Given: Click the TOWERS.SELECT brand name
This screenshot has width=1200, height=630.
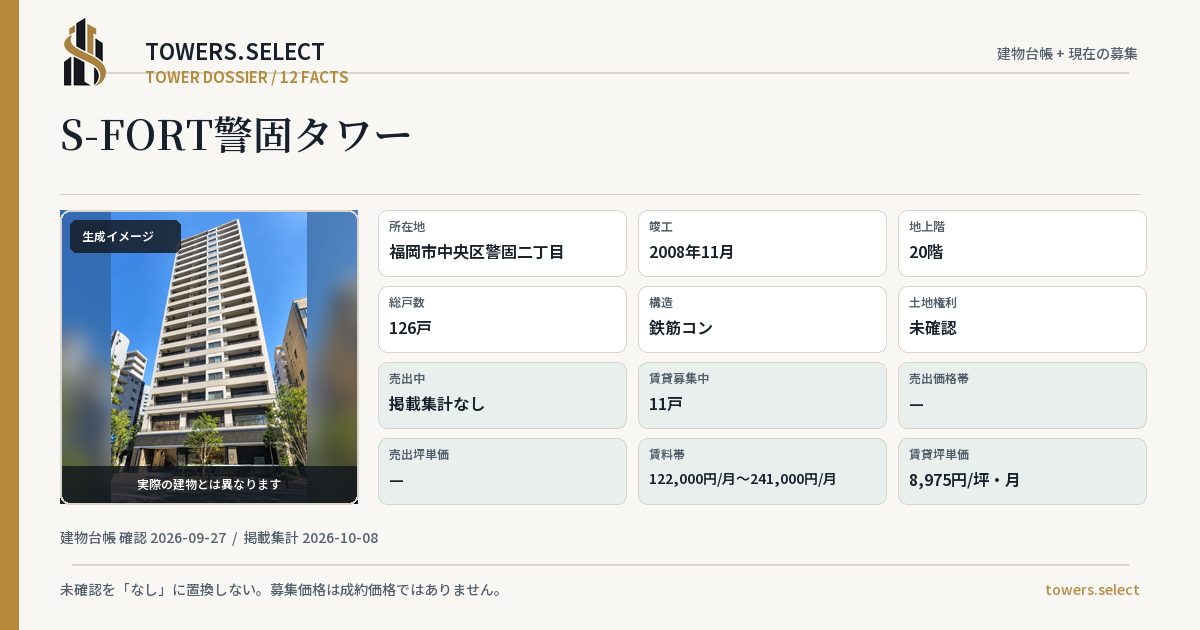Looking at the screenshot, I should tap(235, 52).
